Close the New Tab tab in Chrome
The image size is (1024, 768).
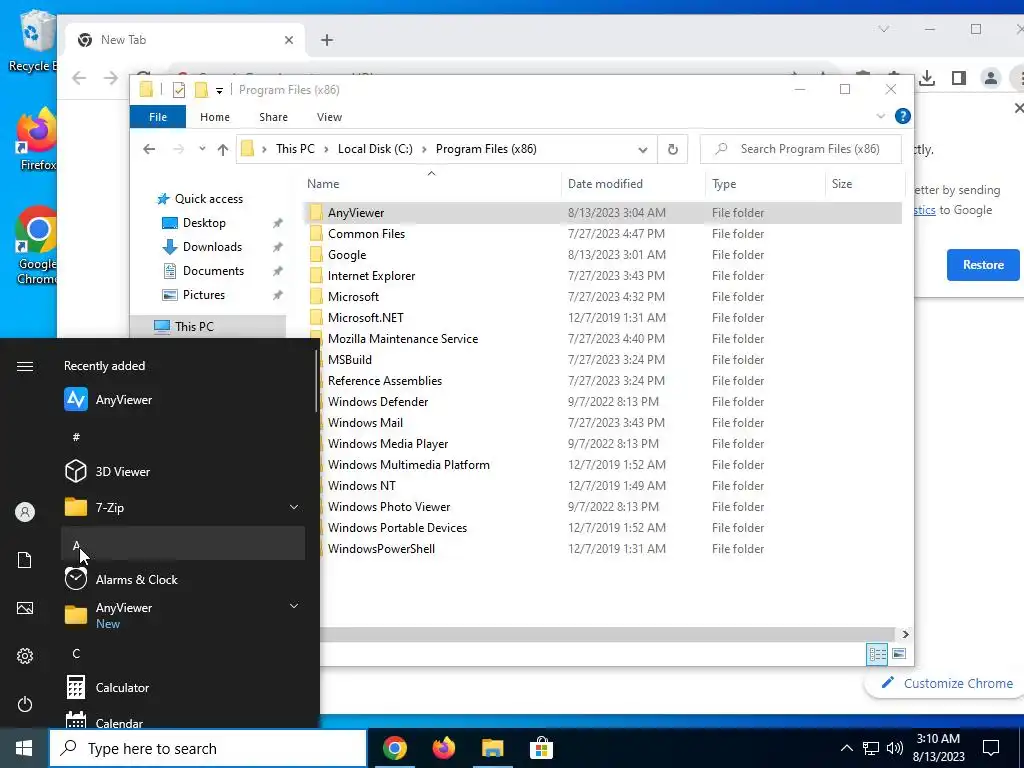point(289,40)
